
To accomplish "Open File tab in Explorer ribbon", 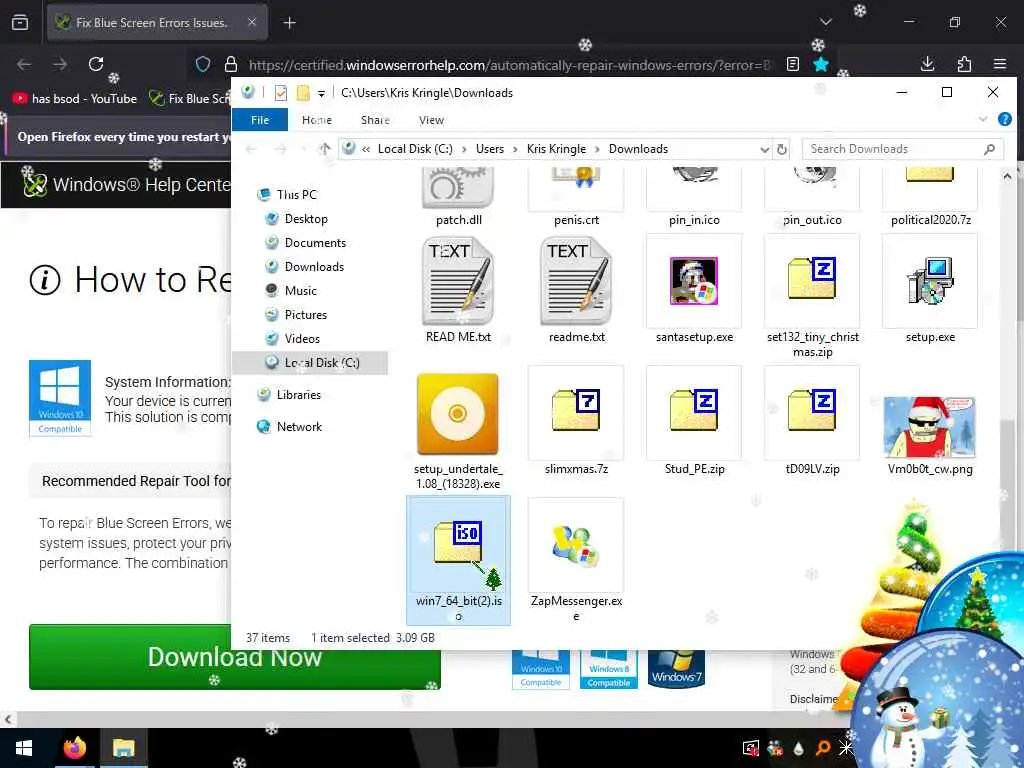I will click(x=260, y=120).
